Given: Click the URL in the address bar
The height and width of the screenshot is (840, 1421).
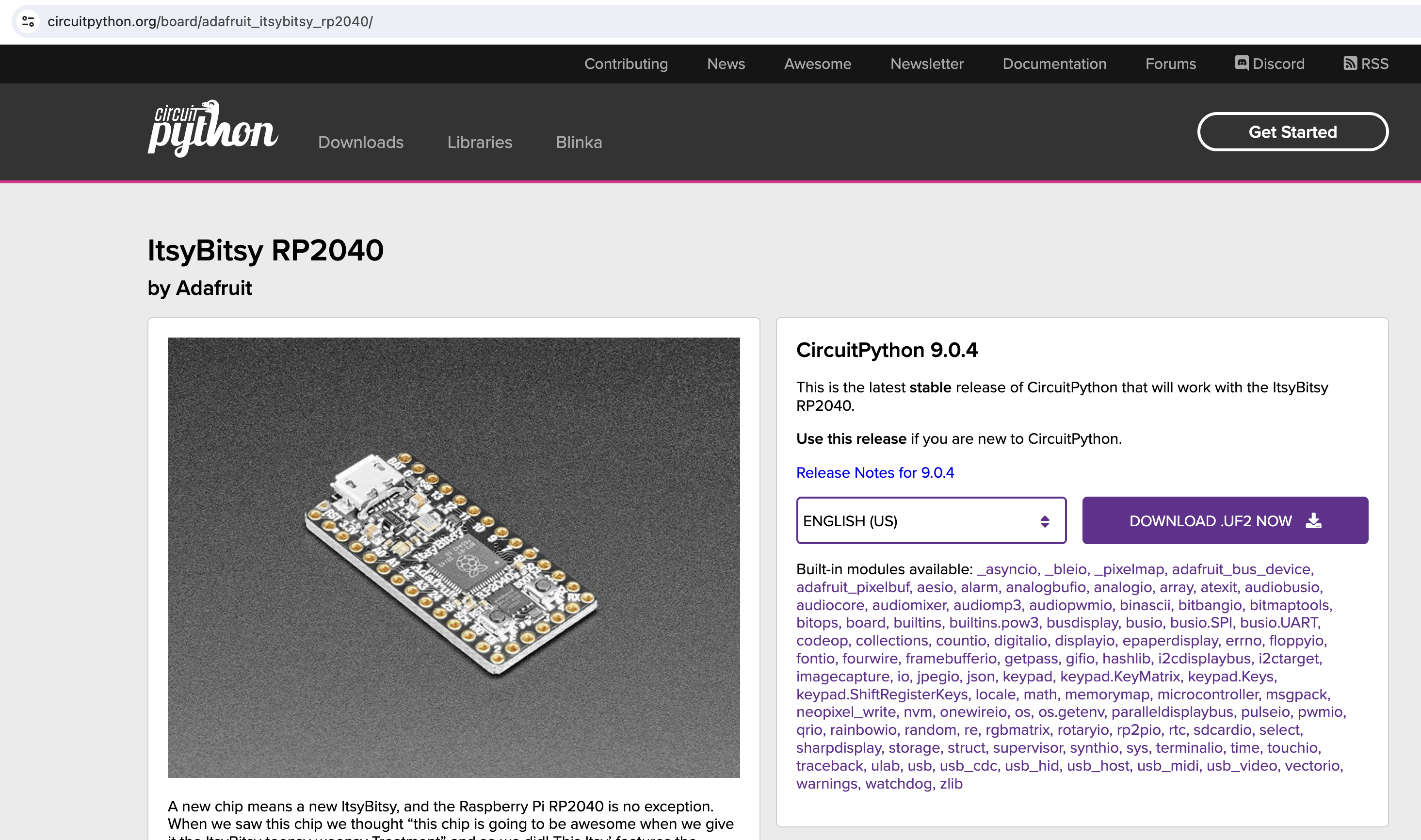Looking at the screenshot, I should [210, 21].
